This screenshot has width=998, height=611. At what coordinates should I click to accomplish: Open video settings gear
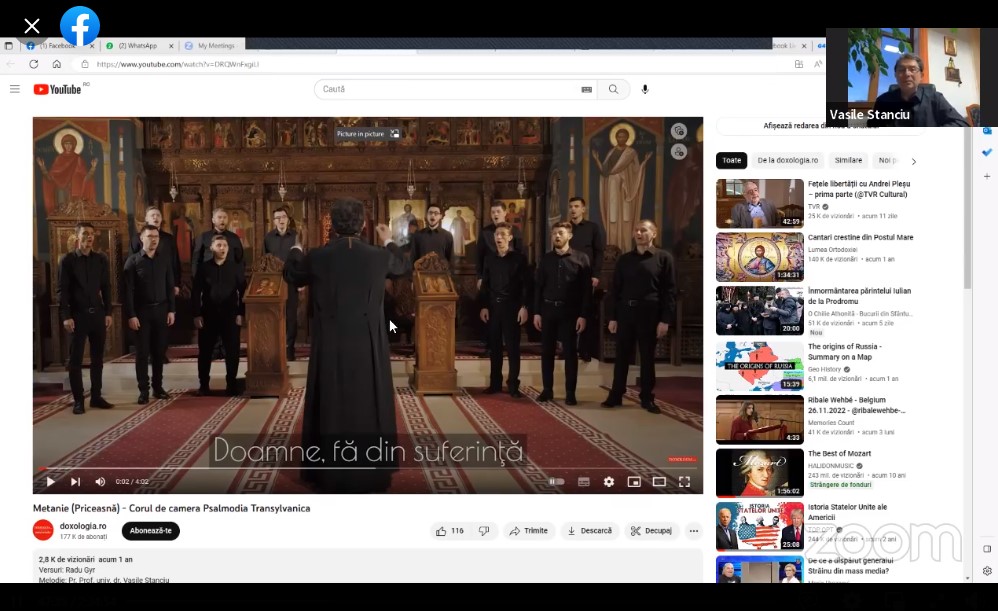(x=609, y=482)
